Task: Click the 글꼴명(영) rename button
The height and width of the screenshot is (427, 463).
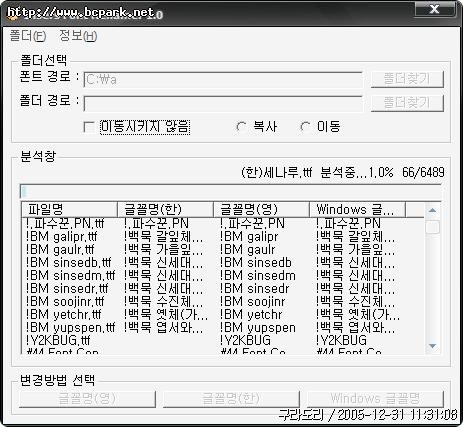Action: [x=87, y=399]
